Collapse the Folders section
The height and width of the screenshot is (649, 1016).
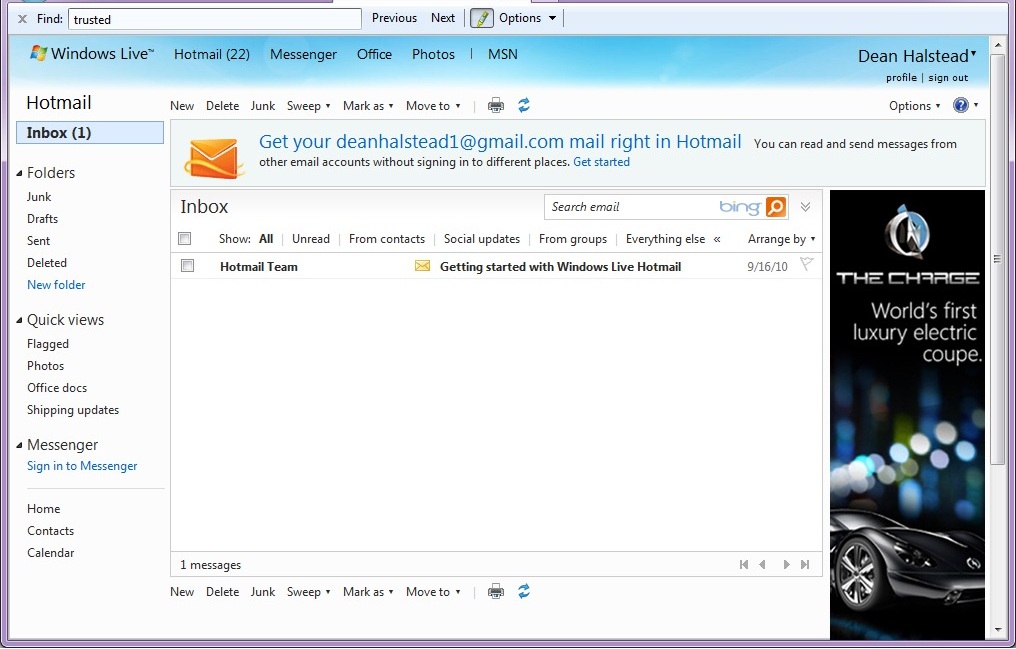point(19,174)
